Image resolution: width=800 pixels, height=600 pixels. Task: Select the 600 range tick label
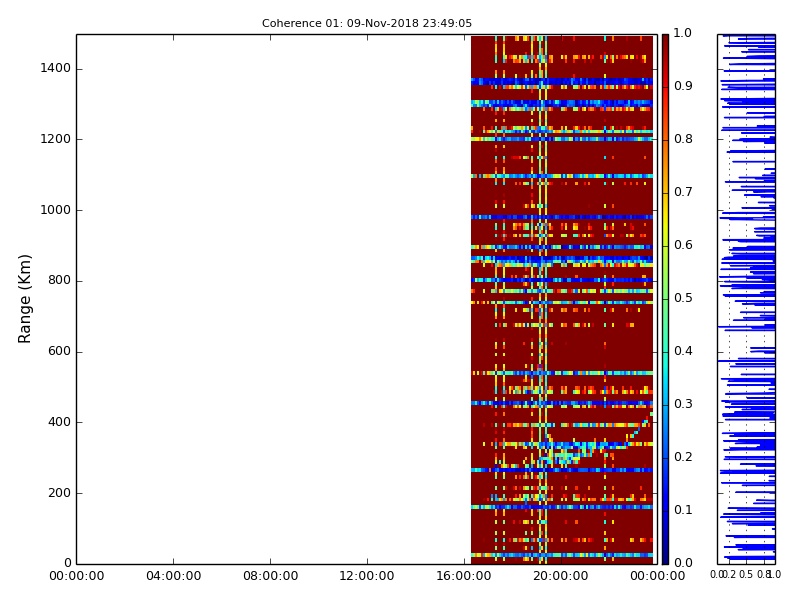tap(59, 352)
